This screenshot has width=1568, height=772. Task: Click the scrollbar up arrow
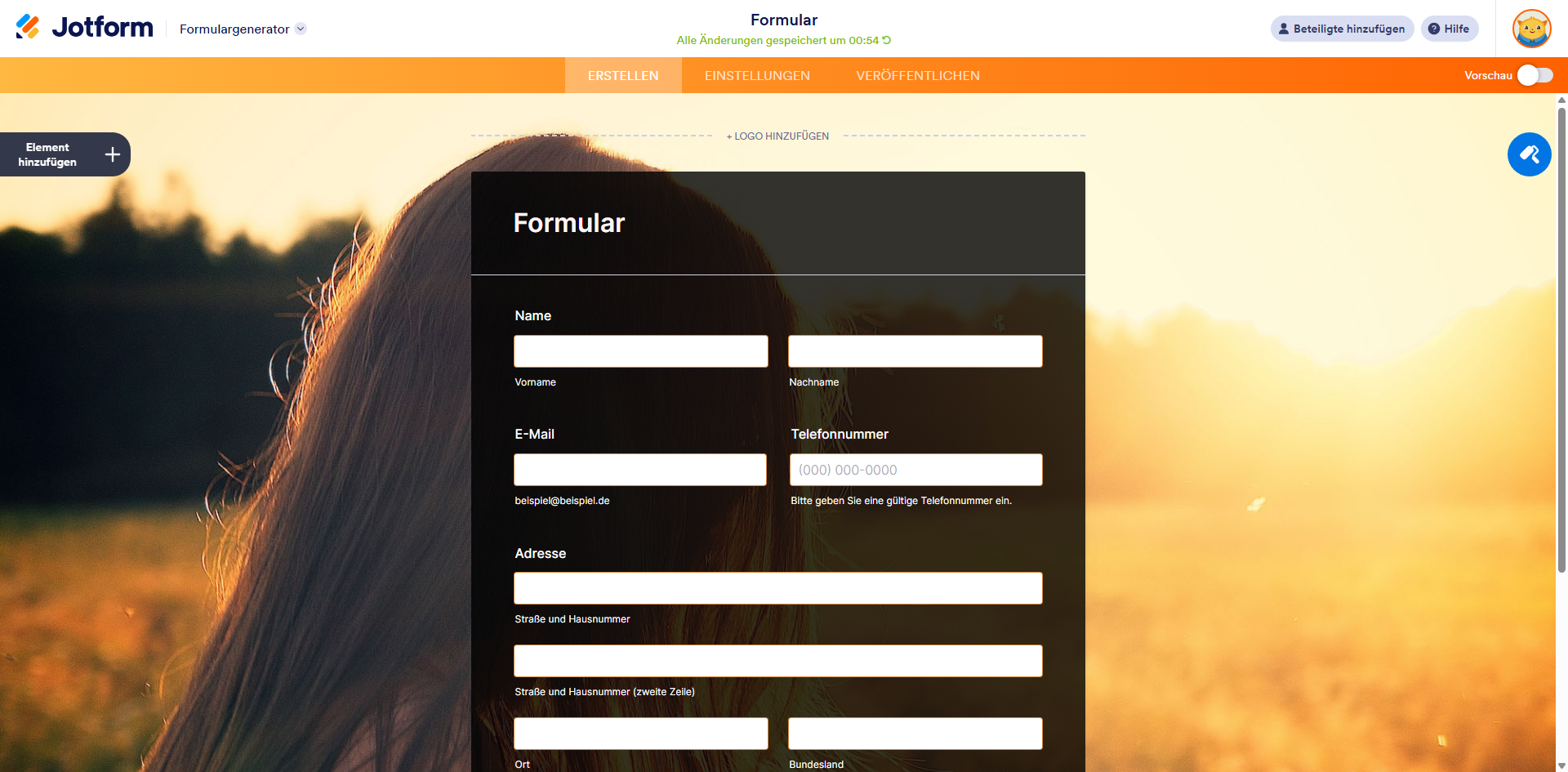[1561, 100]
